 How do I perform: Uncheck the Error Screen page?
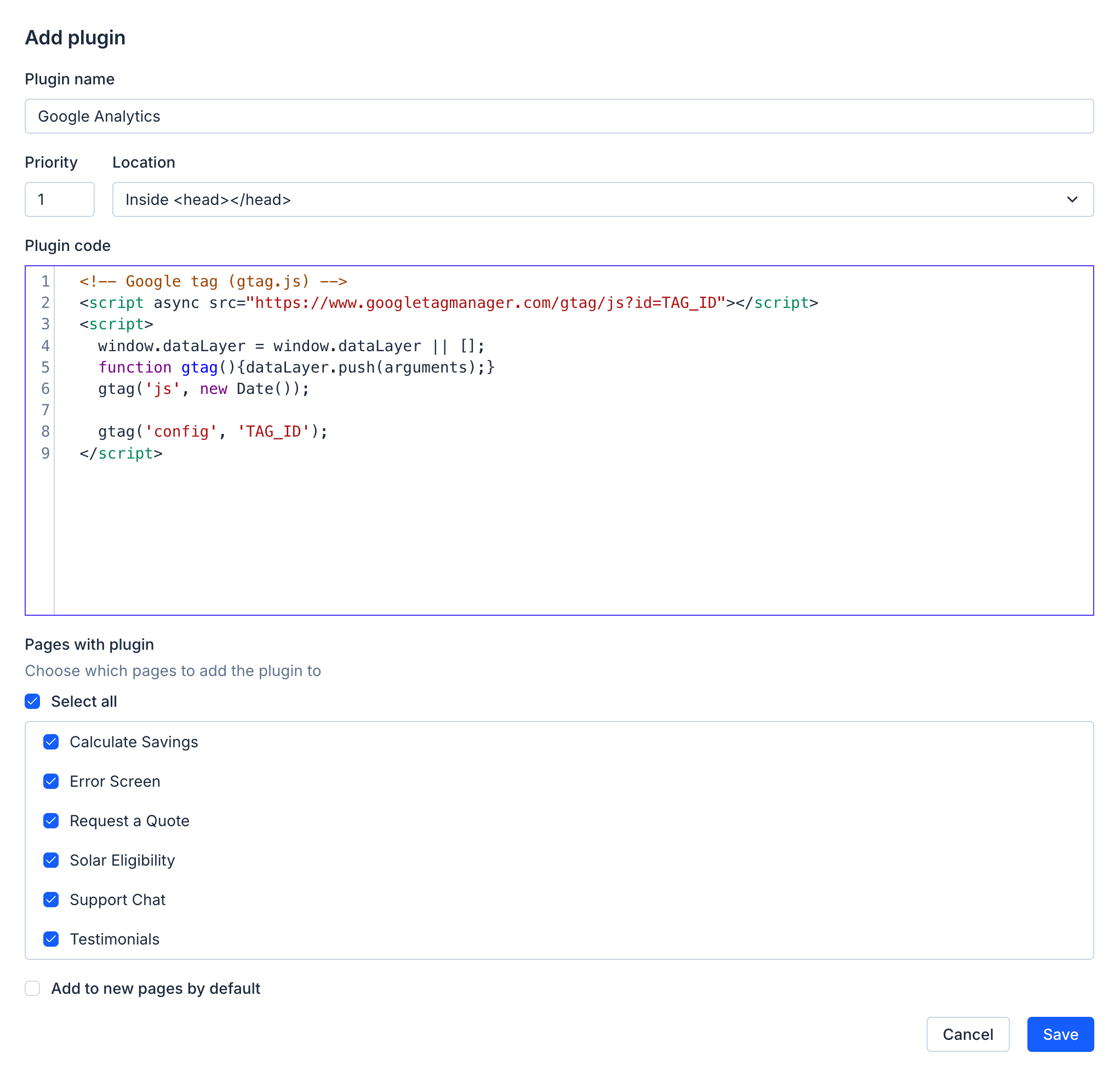tap(51, 781)
